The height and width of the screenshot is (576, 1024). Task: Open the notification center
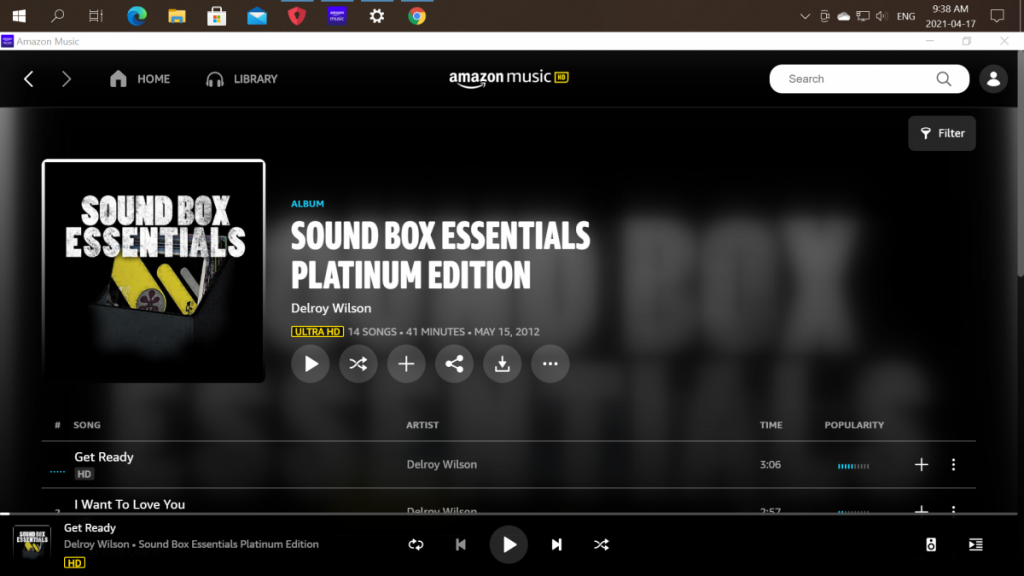997,16
